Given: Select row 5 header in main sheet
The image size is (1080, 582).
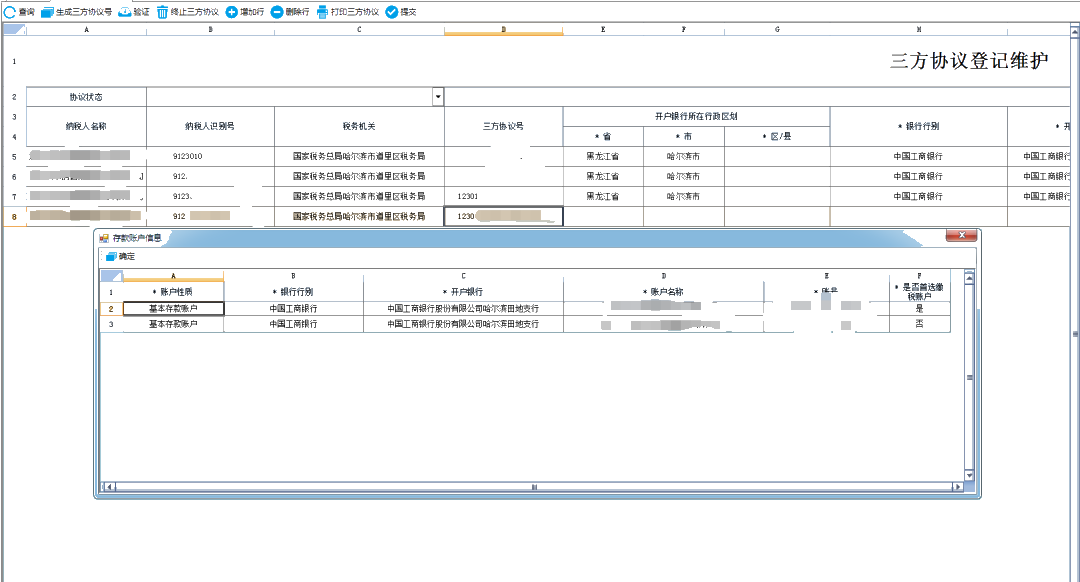Looking at the screenshot, I should (14, 156).
